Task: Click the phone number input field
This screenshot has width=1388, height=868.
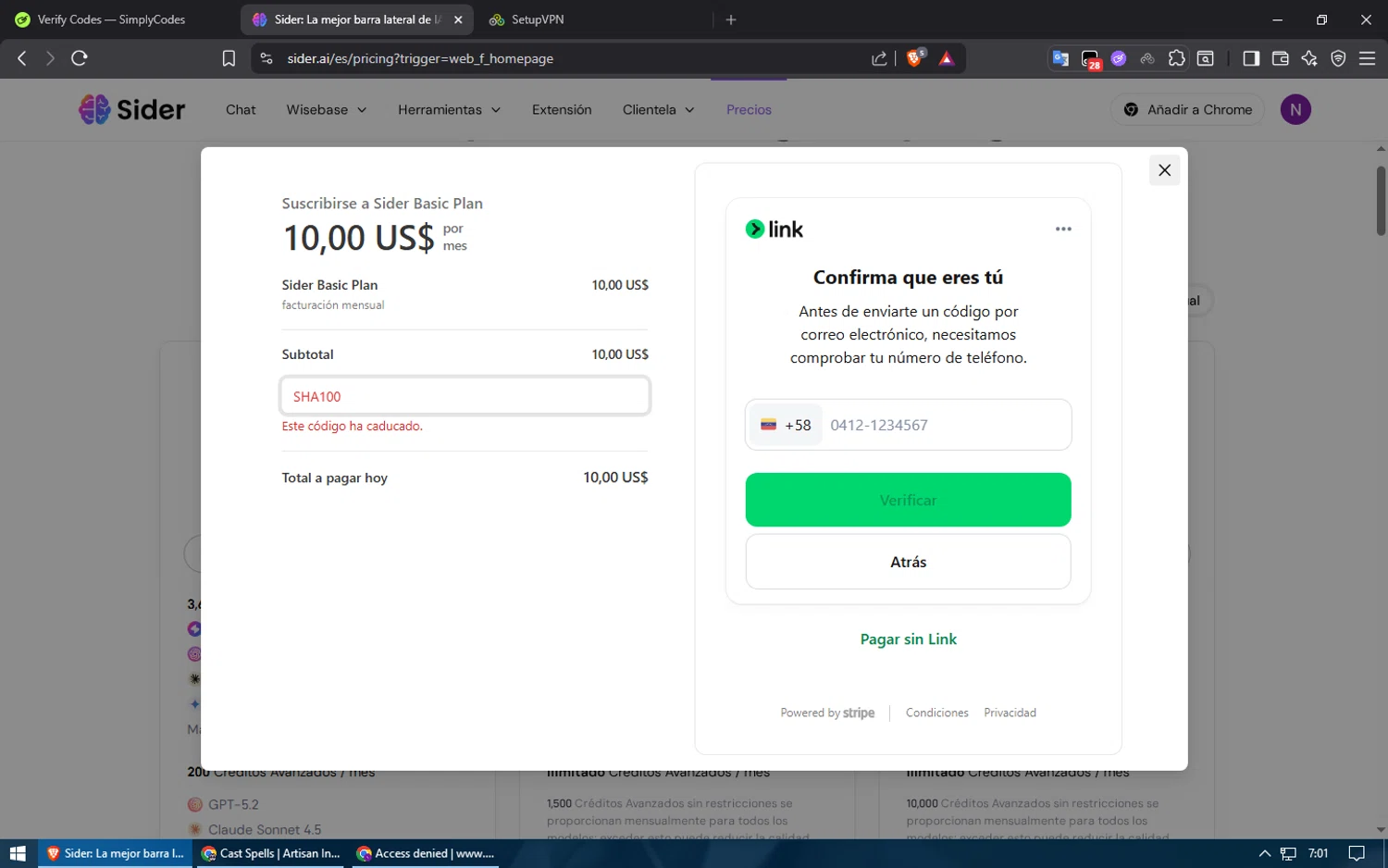Action: tap(946, 425)
